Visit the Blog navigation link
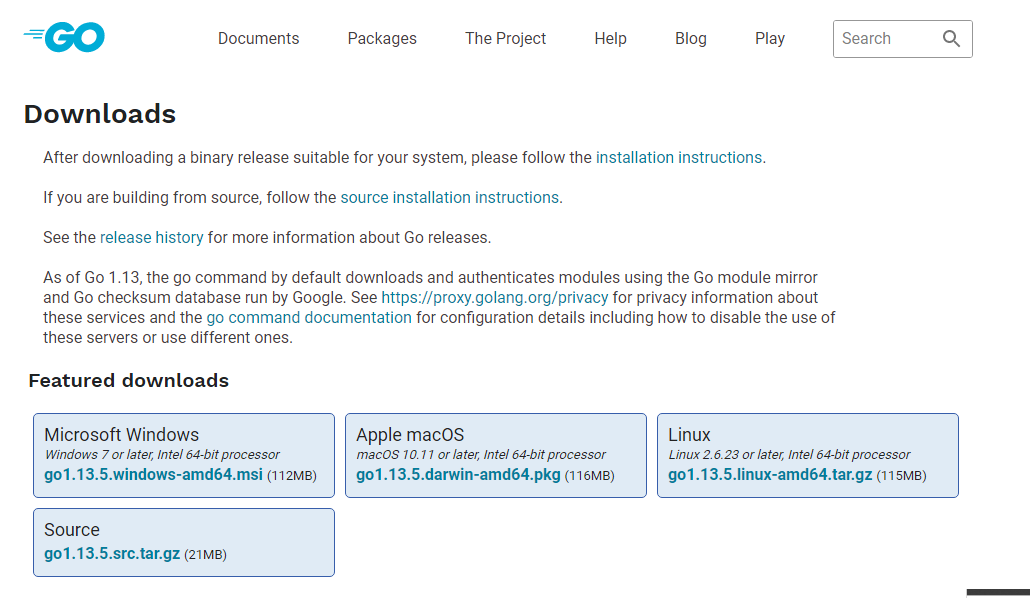Screen dimensions: 1030x598 [x=690, y=39]
